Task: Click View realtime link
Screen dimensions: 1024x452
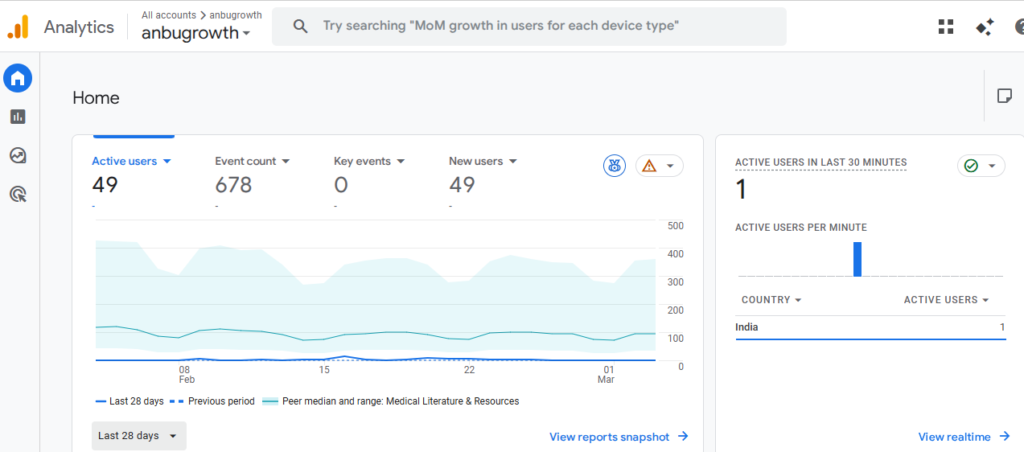Action: (962, 436)
